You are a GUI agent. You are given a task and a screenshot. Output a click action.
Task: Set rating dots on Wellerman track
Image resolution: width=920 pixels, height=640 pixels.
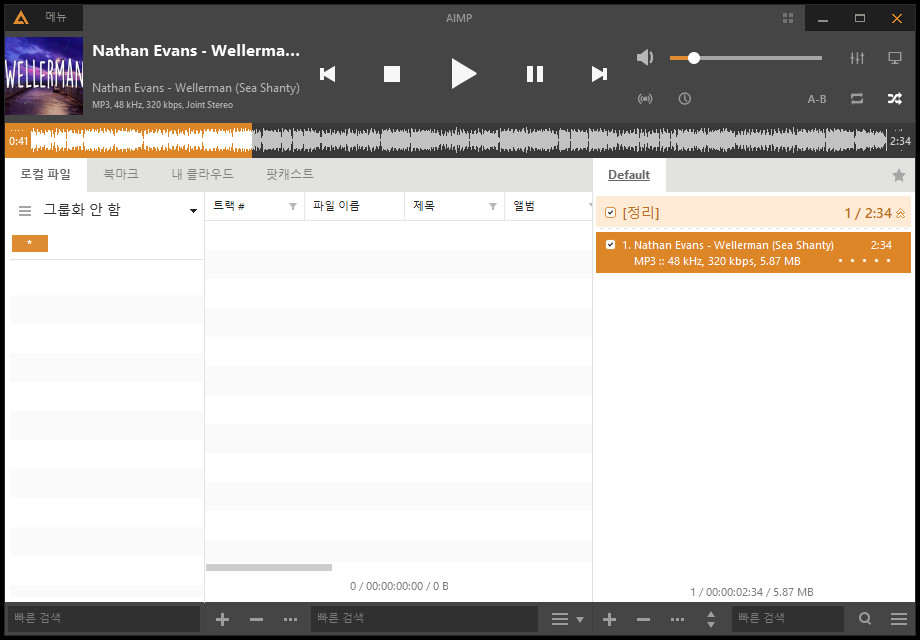coord(864,260)
